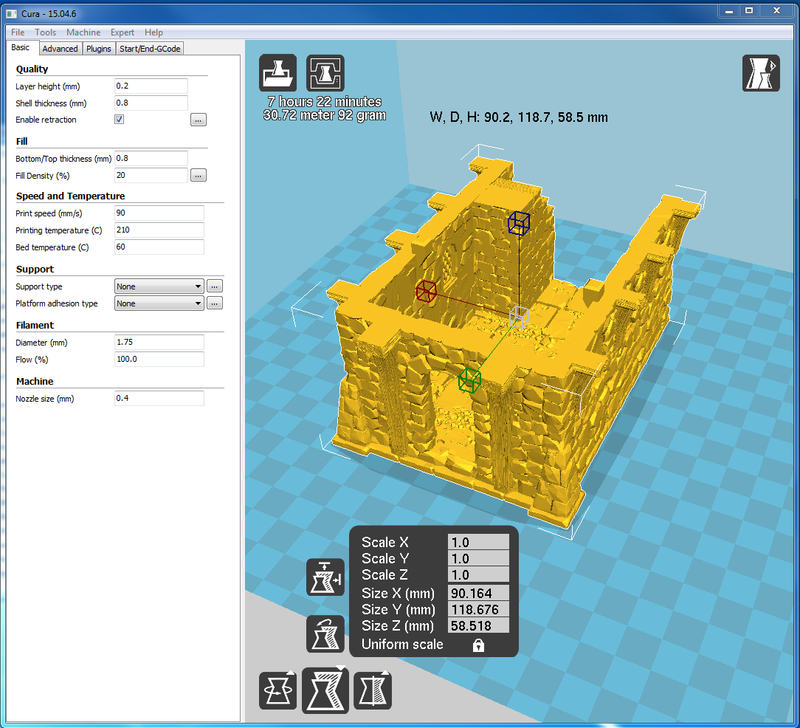The image size is (800, 728).
Task: Click the green Y-axis scale handle
Action: (469, 380)
